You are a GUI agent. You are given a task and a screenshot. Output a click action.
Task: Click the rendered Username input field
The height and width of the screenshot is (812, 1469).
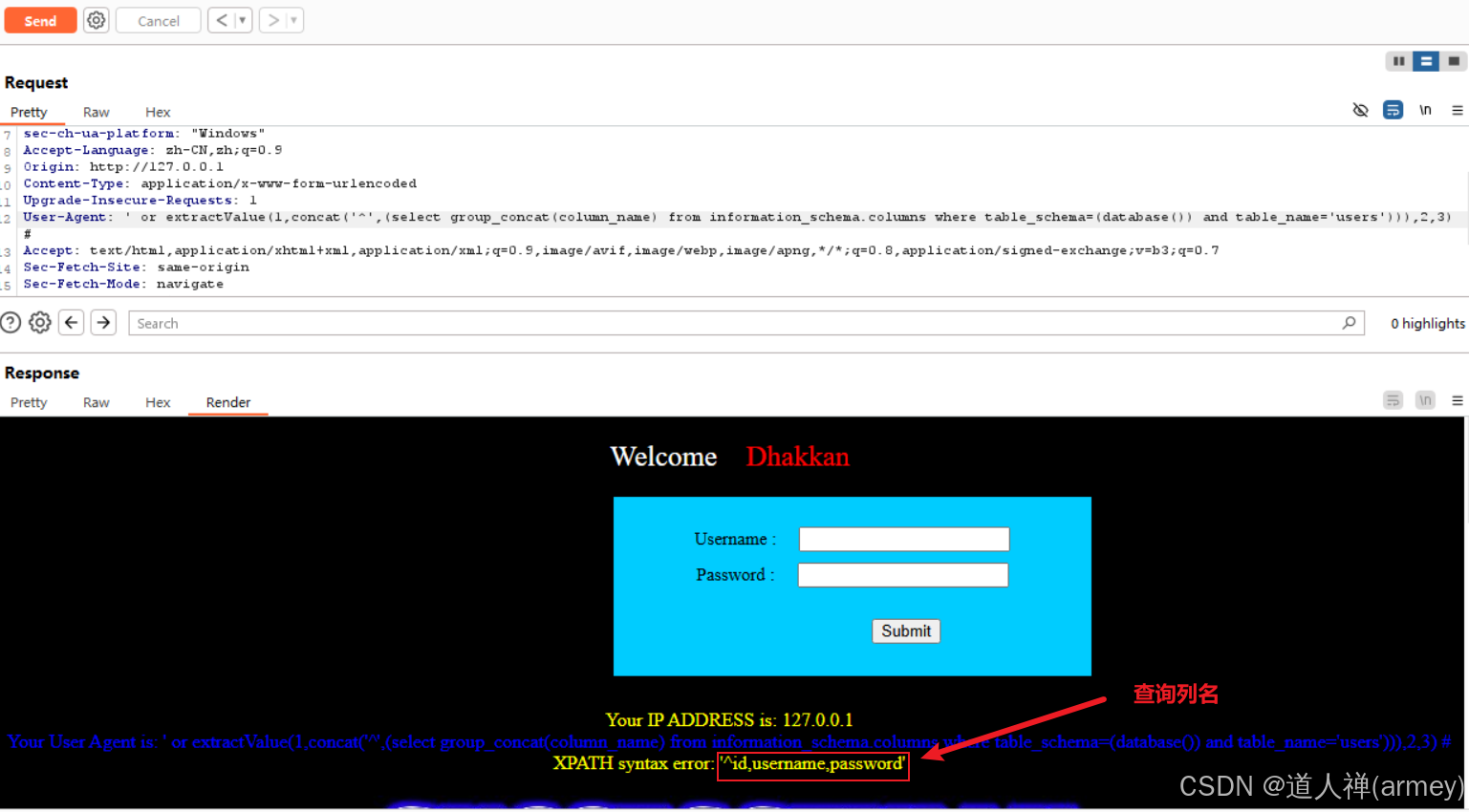tap(904, 539)
